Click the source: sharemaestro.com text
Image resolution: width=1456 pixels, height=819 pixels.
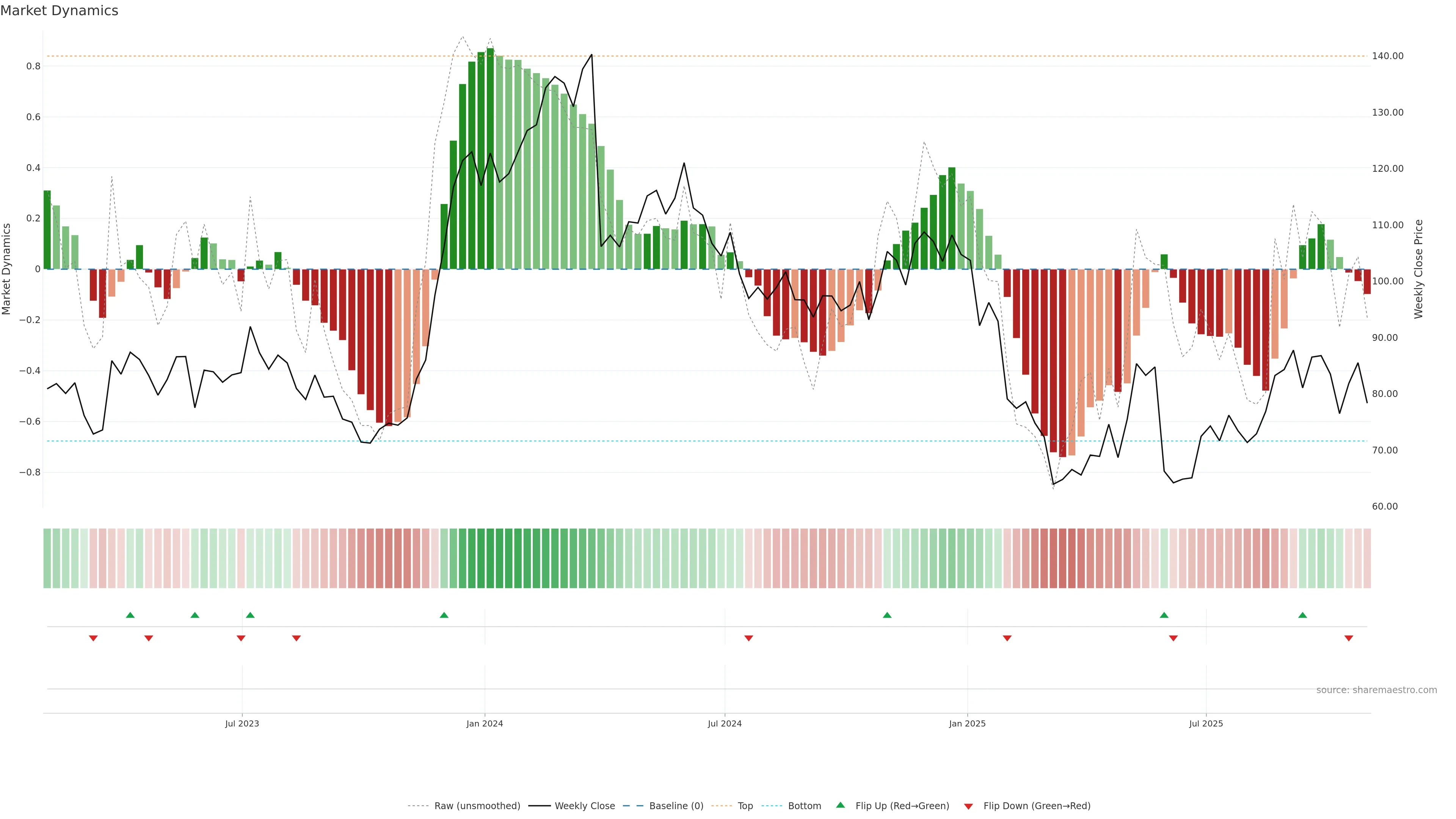tap(1376, 690)
